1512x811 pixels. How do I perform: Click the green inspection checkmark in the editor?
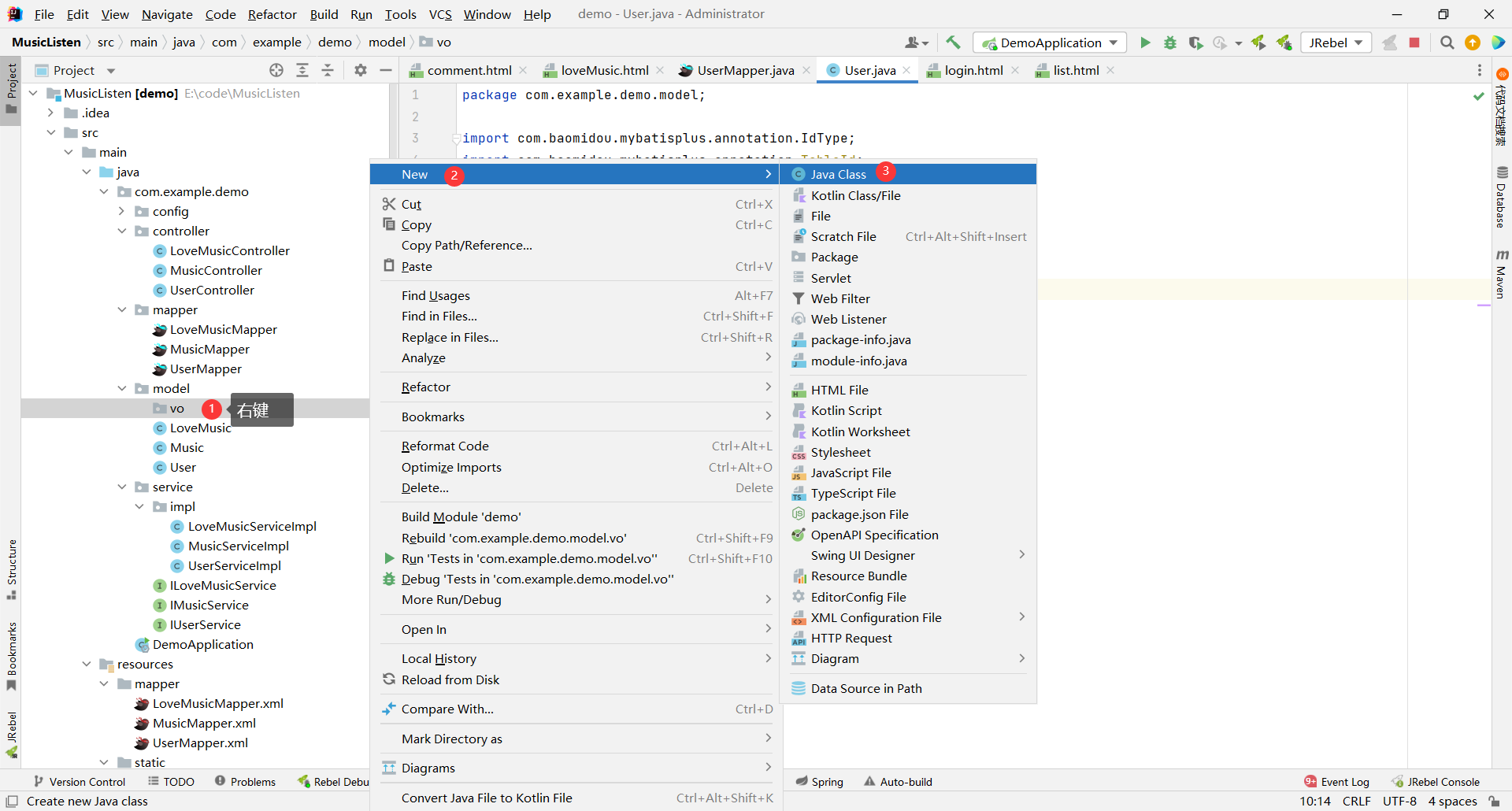click(1479, 96)
